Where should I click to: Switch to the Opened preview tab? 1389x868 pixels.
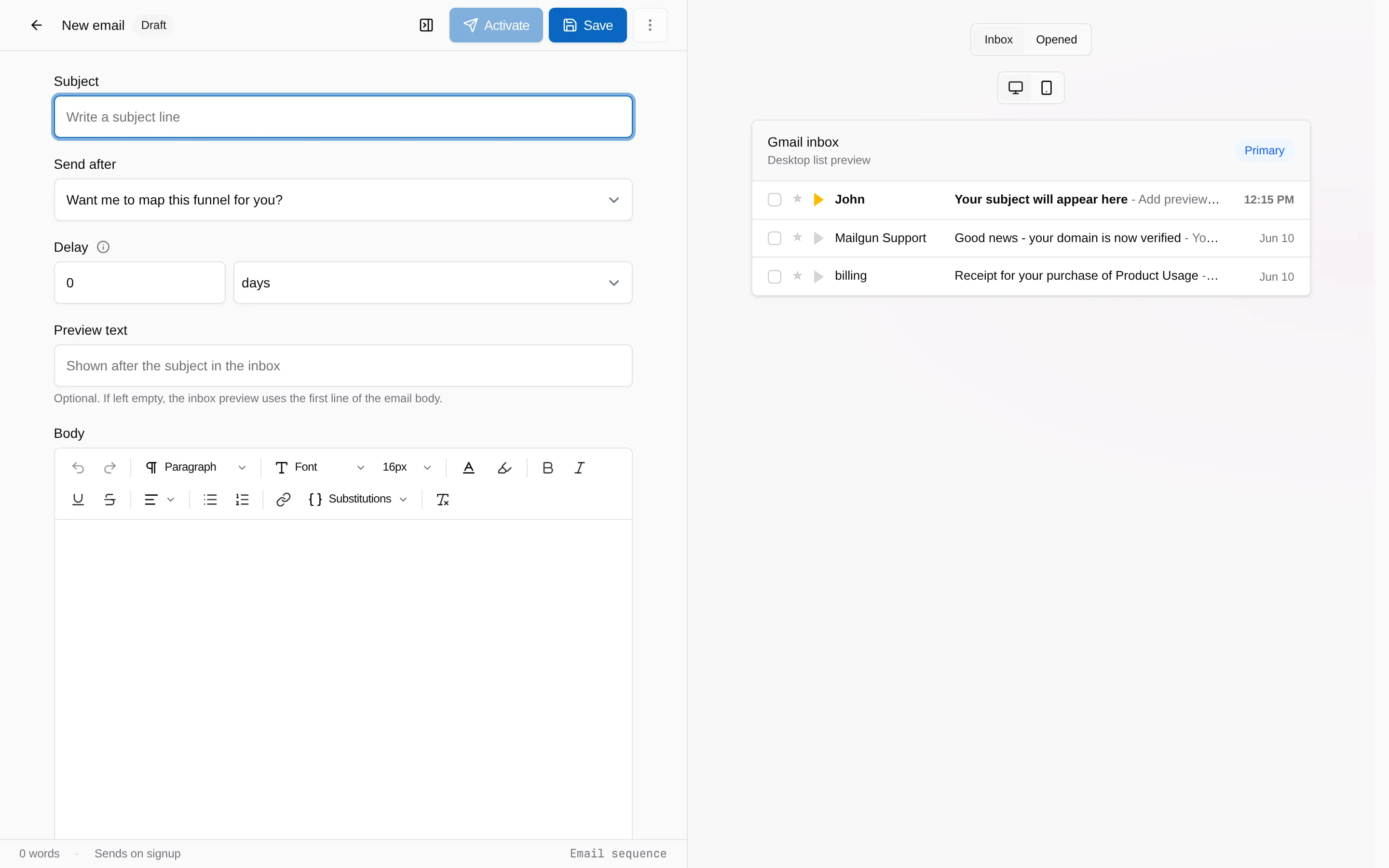1056,40
